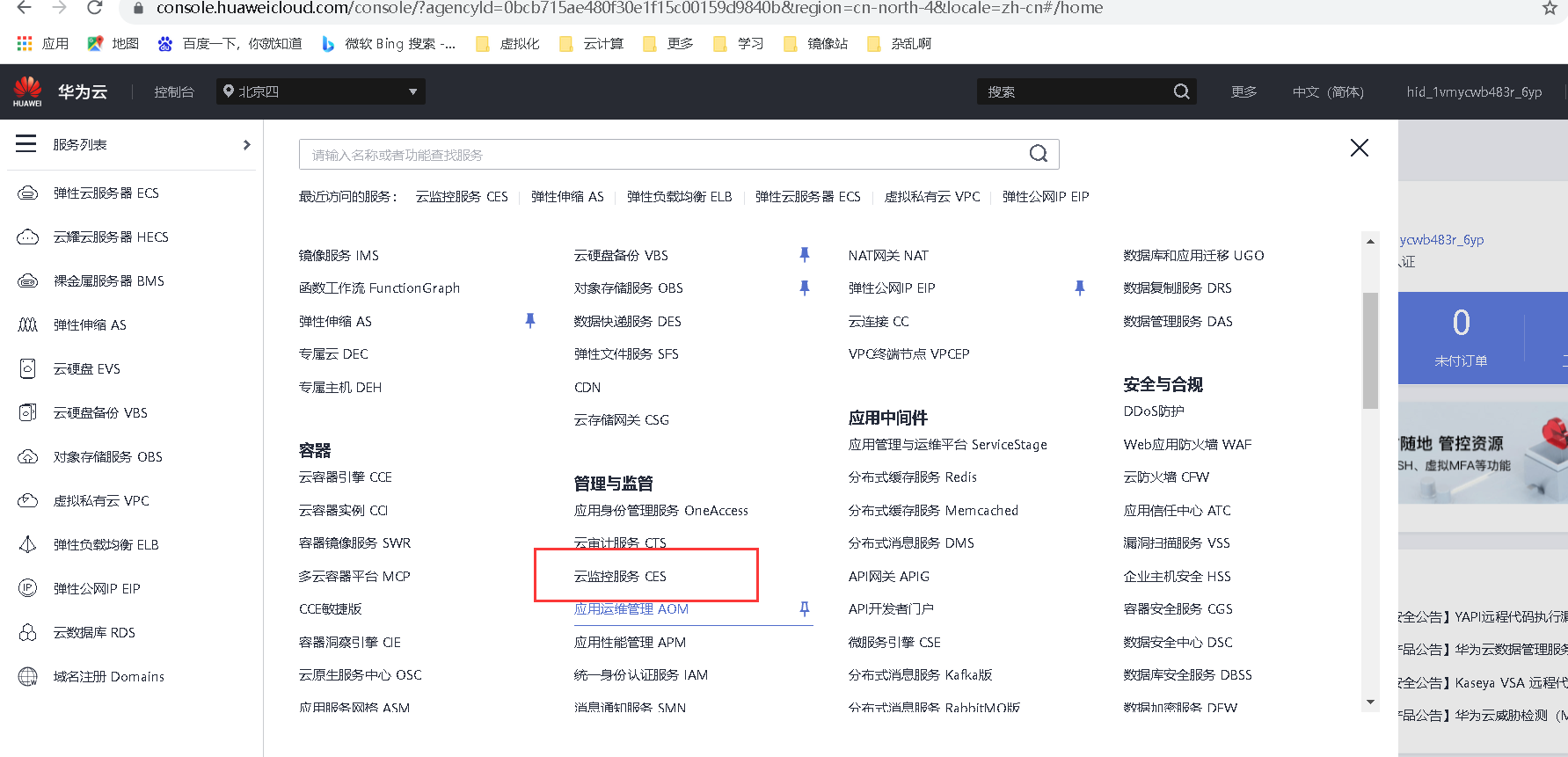Image resolution: width=1568 pixels, height=757 pixels.
Task: Open the 云计算 bookmark folder
Action: tap(591, 43)
